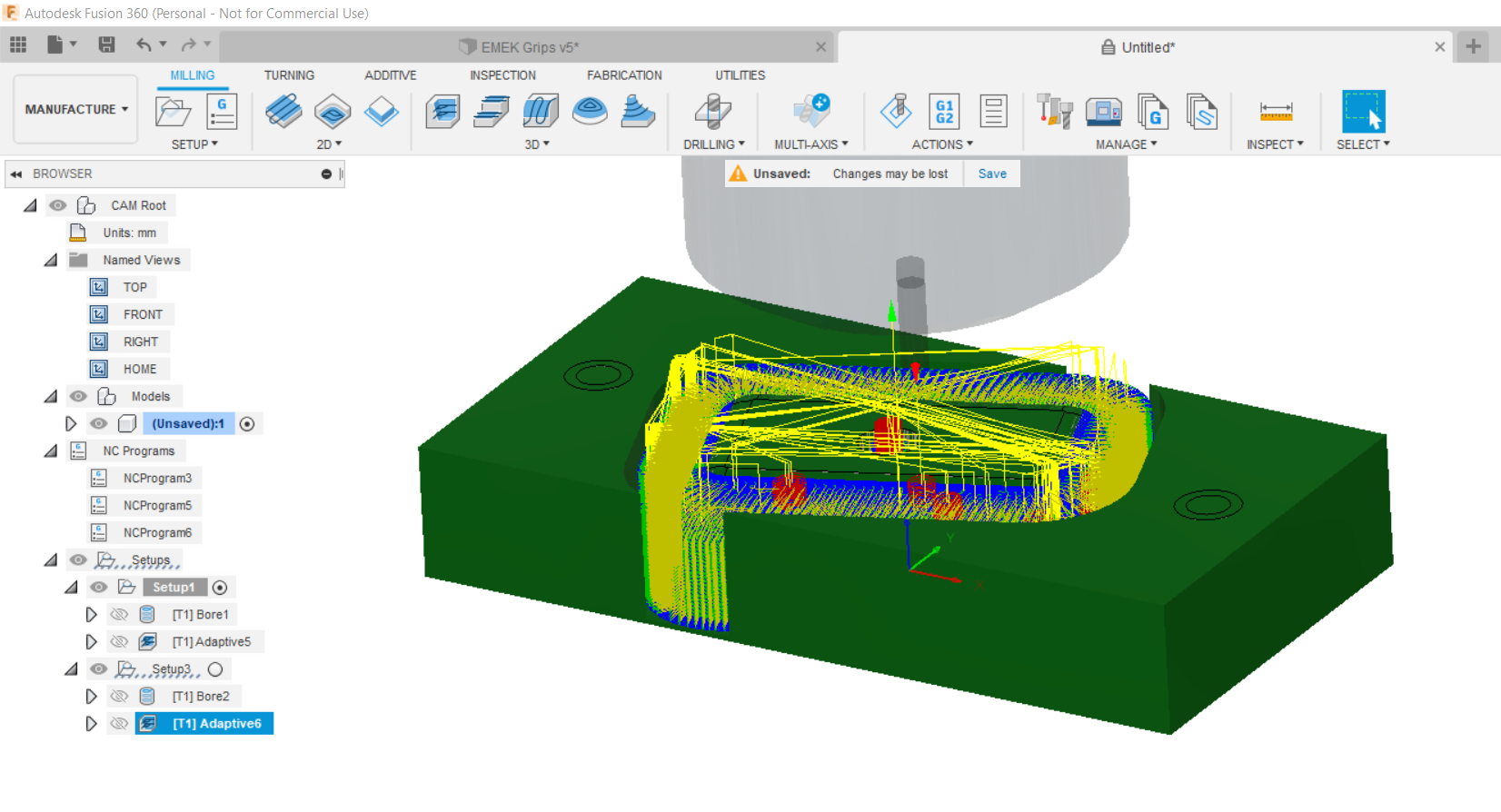Image resolution: width=1501 pixels, height=812 pixels.
Task: Collapse the Named Views folder
Action: pos(51,261)
